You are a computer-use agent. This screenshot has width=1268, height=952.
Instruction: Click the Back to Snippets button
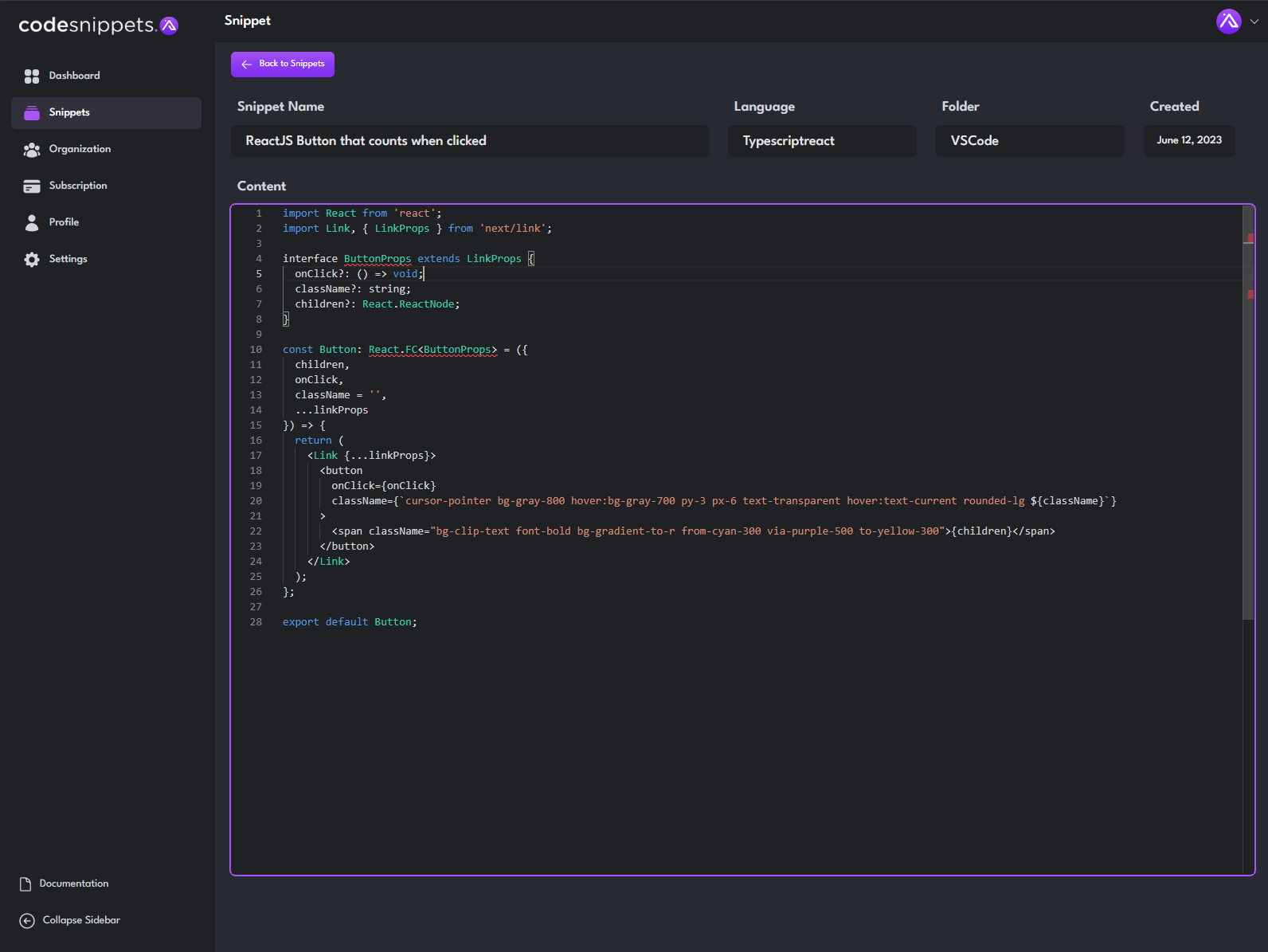[x=283, y=64]
